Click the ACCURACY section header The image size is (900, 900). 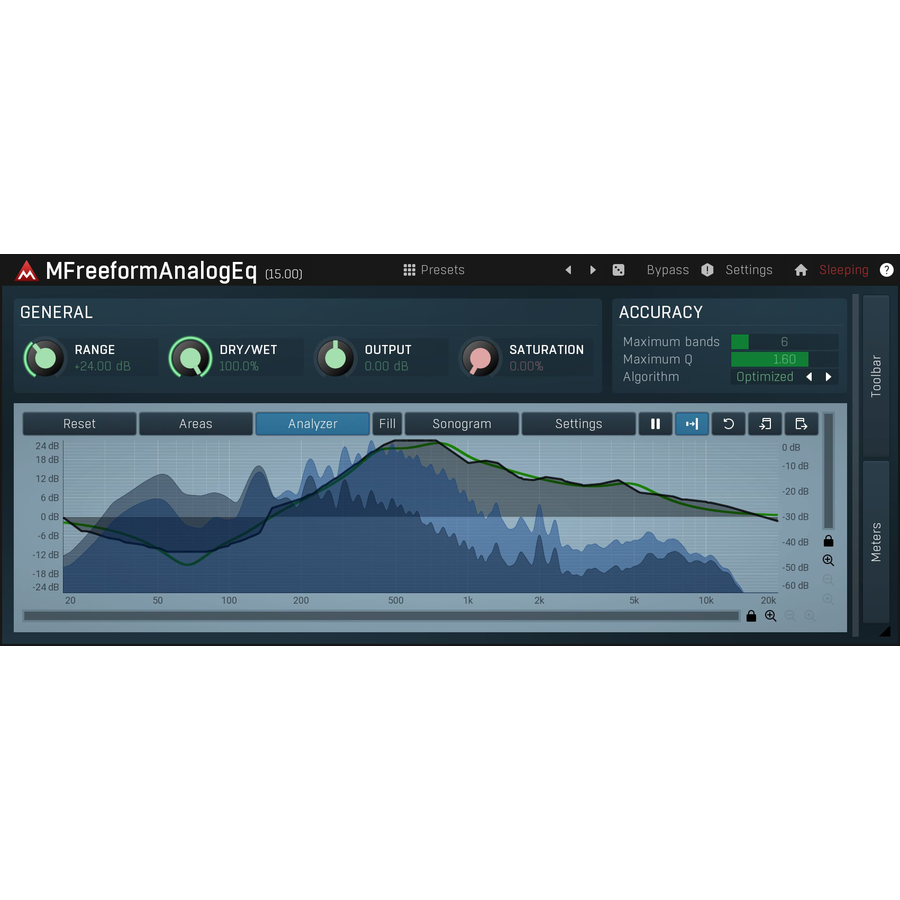pos(661,312)
